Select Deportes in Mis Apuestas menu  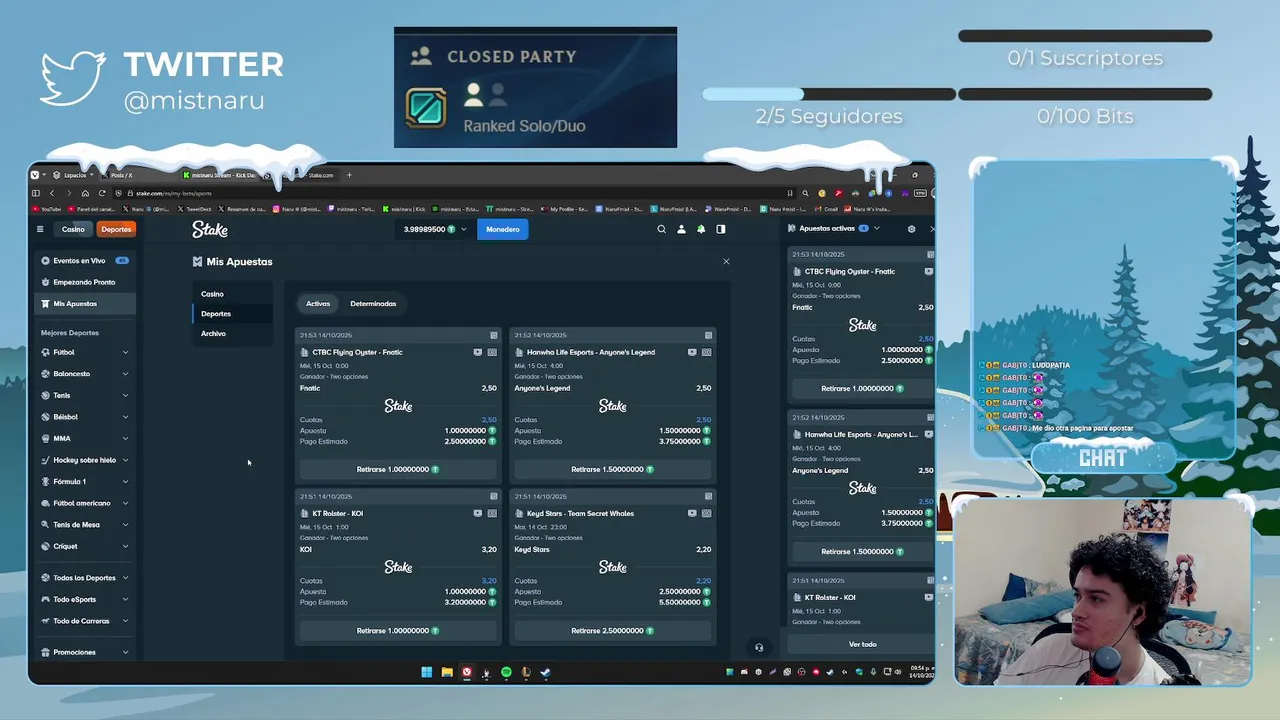tap(231, 314)
